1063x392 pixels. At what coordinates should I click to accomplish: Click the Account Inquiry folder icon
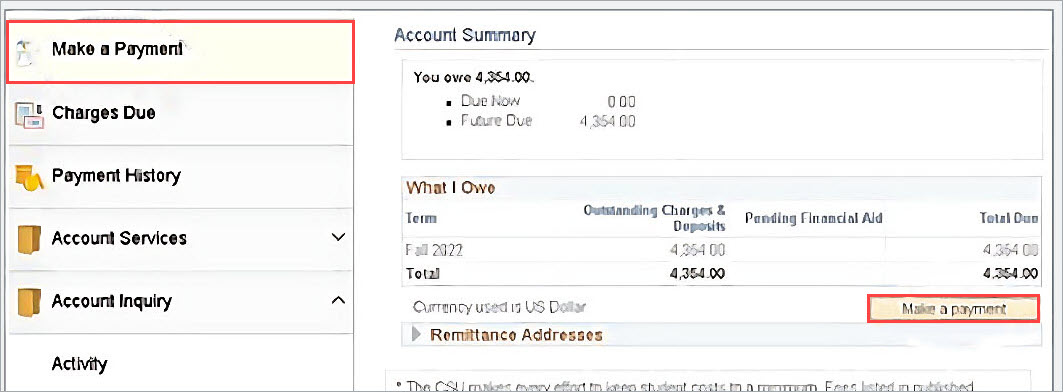pyautogui.click(x=29, y=302)
